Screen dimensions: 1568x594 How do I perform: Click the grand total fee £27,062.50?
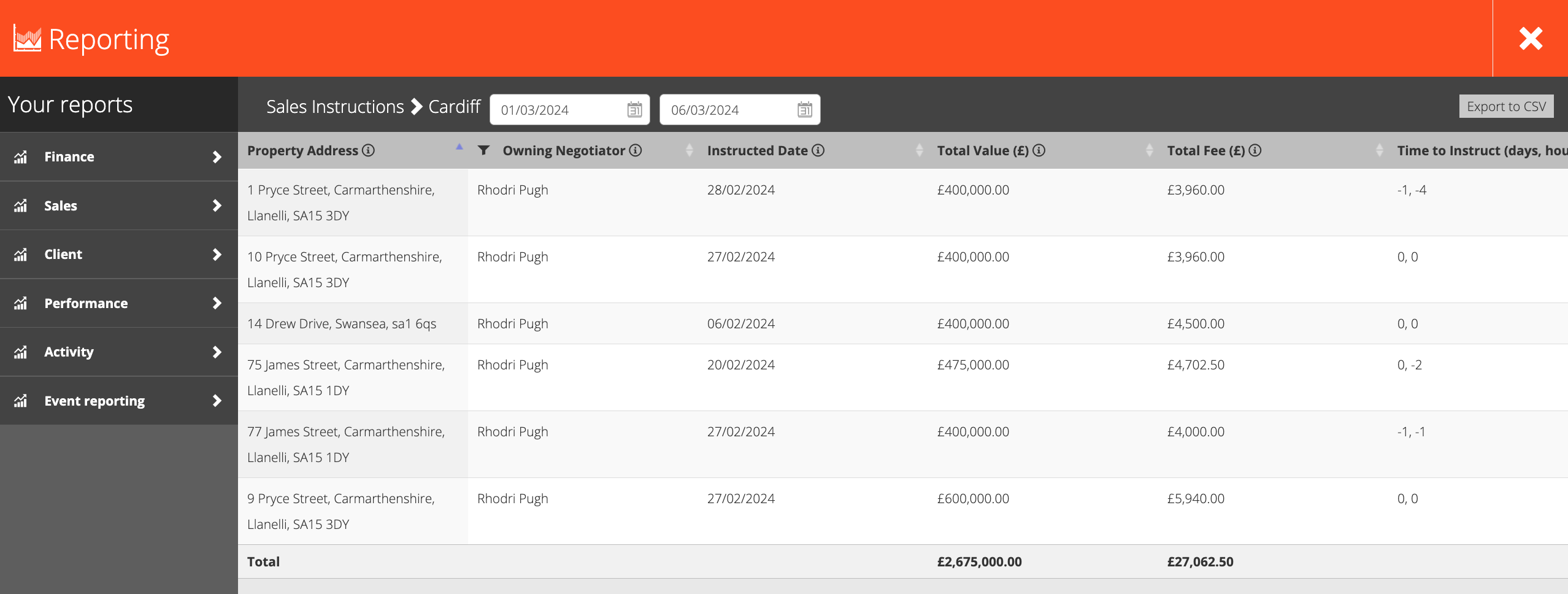click(1200, 561)
